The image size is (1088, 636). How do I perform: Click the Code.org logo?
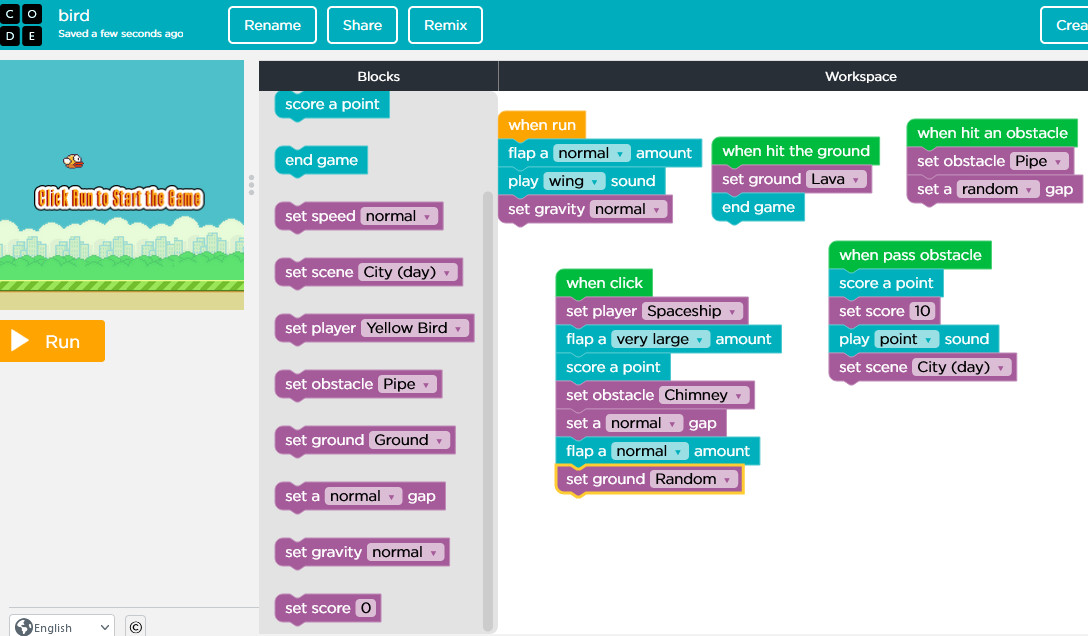point(21,25)
